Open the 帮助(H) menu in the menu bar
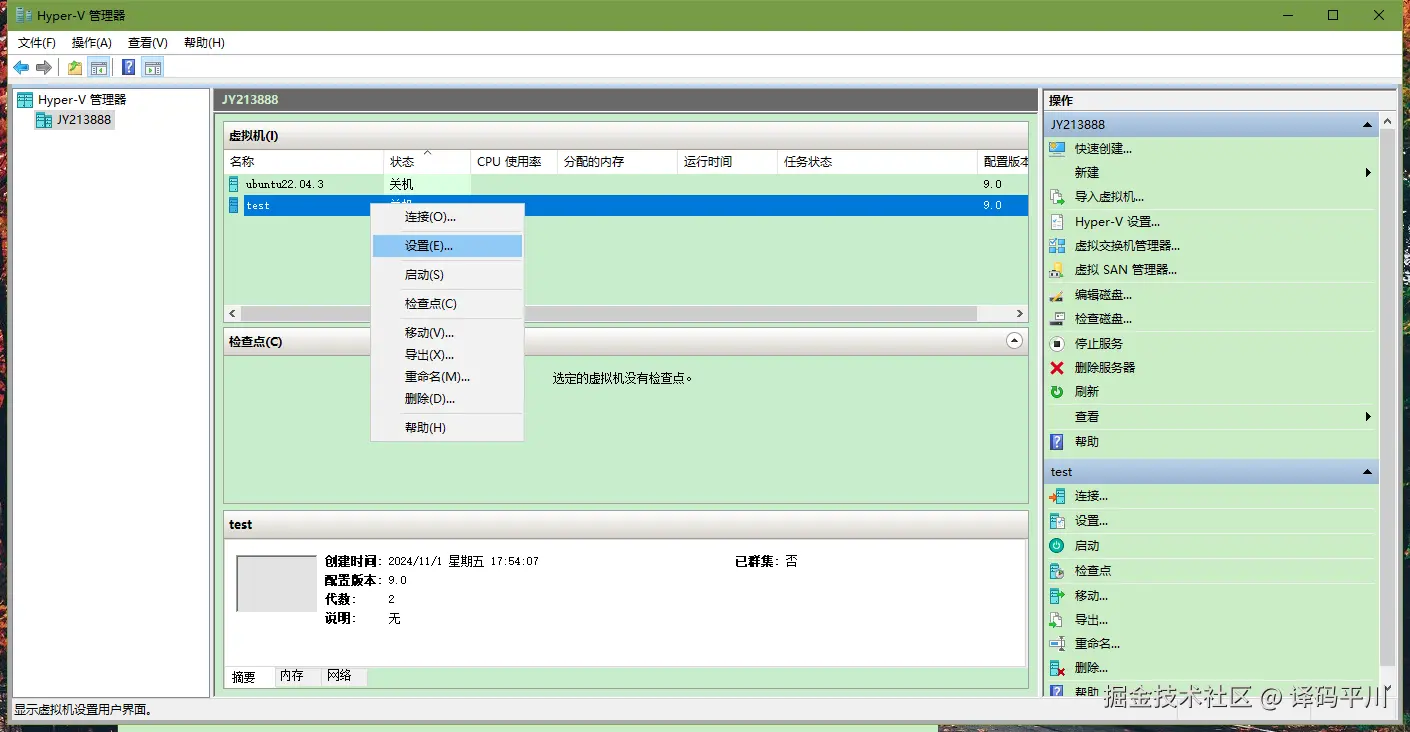Screen dimensions: 1410x732 (204, 42)
